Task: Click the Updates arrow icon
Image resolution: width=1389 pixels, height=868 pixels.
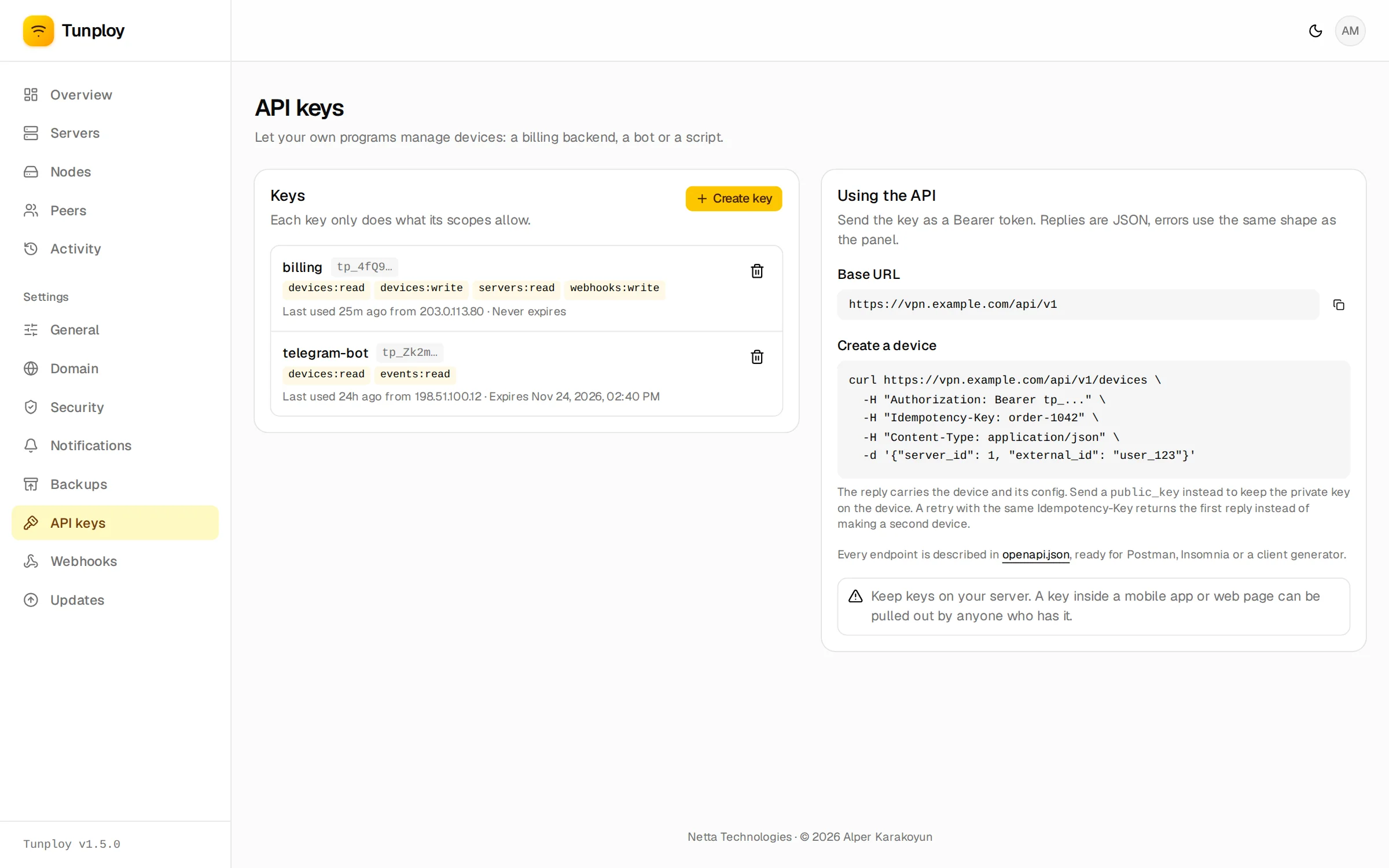Action: [x=31, y=600]
